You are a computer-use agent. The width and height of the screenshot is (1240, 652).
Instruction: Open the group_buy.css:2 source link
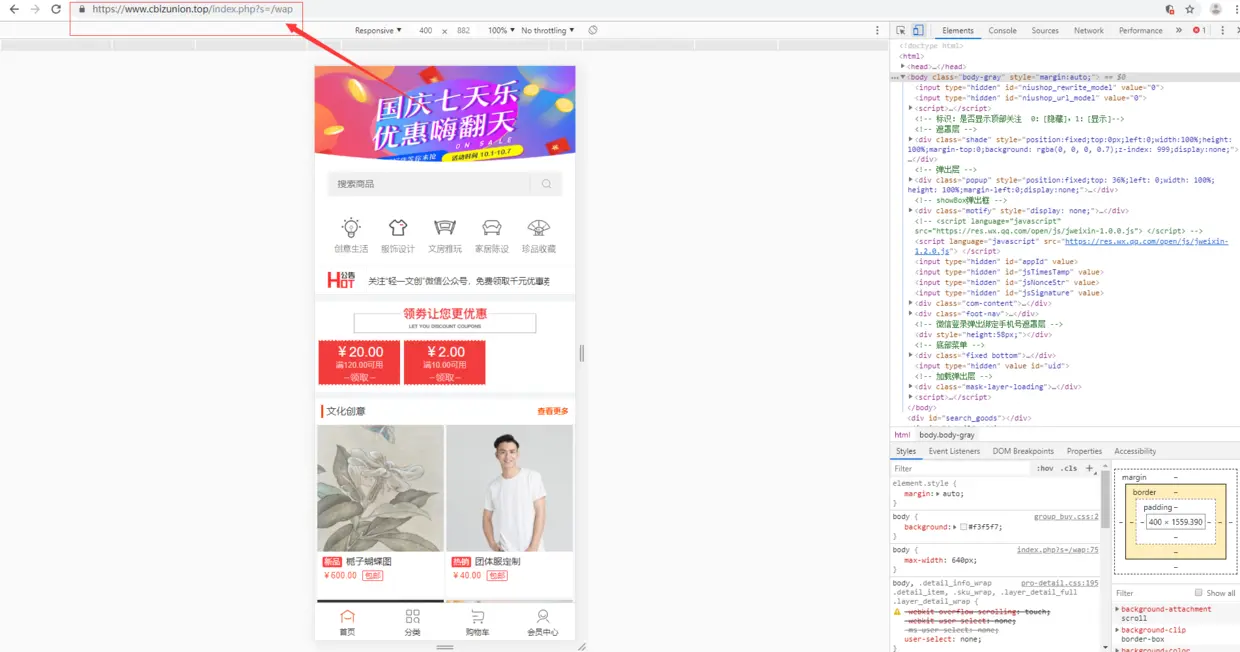(x=1066, y=517)
